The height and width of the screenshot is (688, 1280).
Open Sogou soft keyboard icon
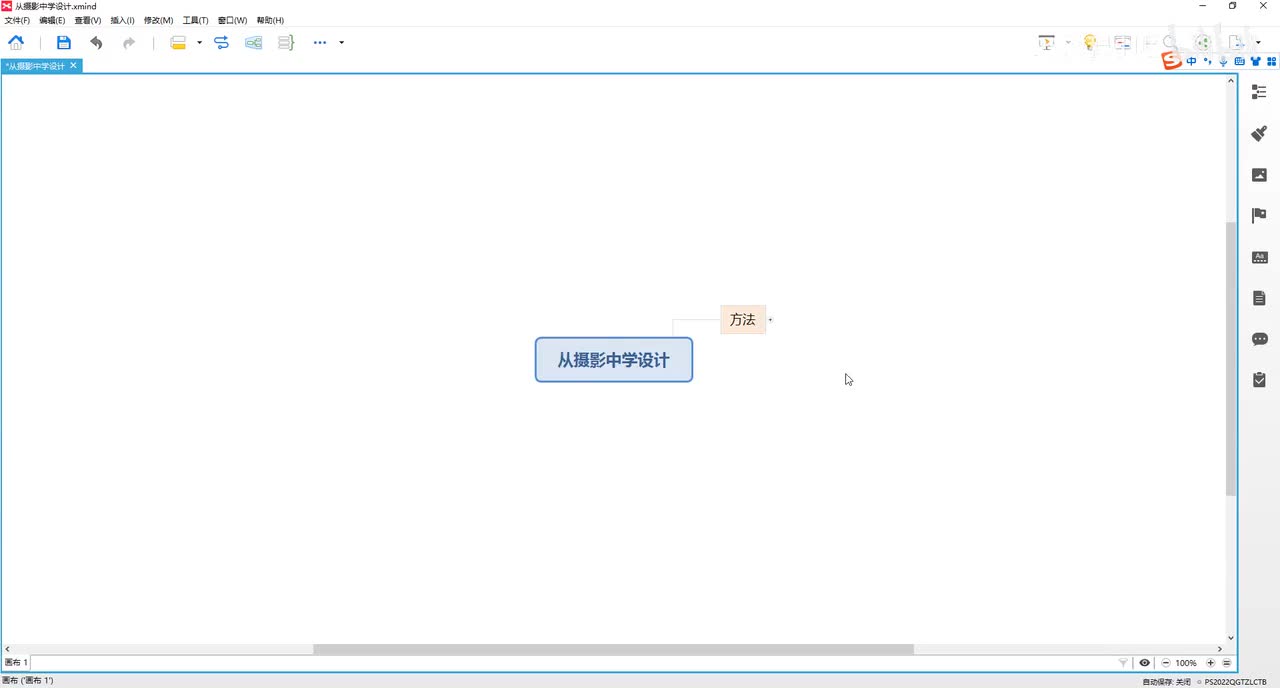click(x=1240, y=61)
